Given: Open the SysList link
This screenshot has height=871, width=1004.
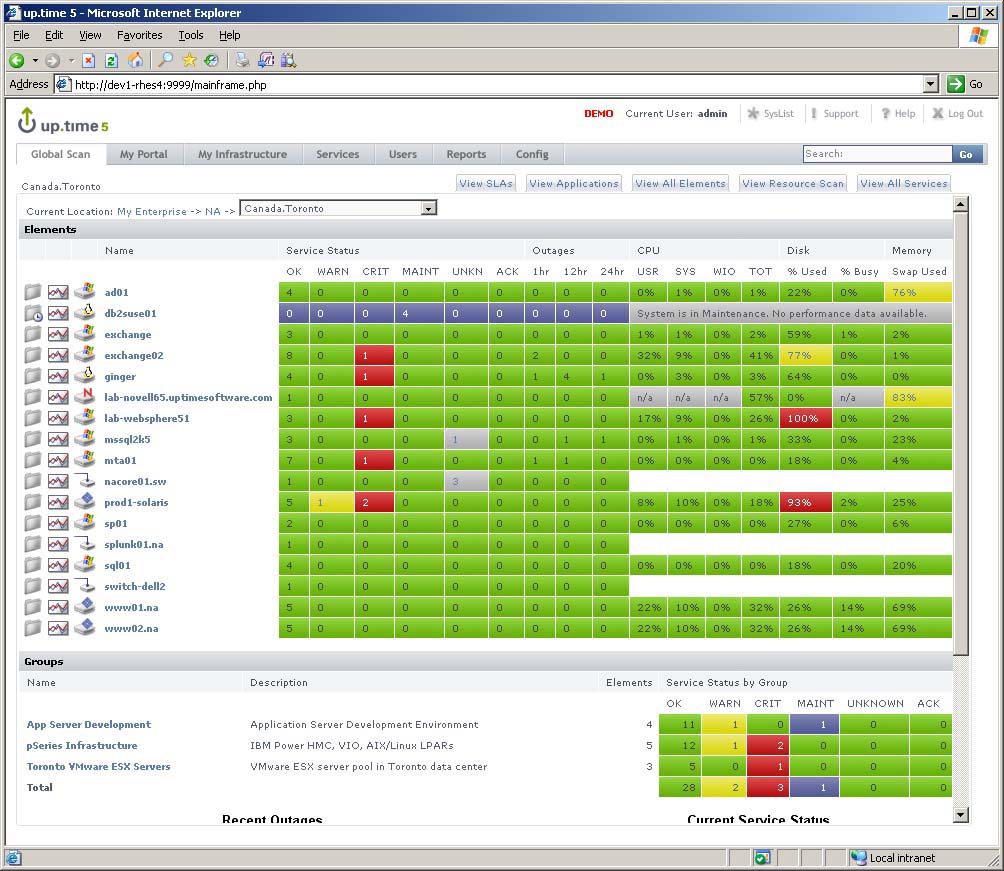Looking at the screenshot, I should 772,113.
